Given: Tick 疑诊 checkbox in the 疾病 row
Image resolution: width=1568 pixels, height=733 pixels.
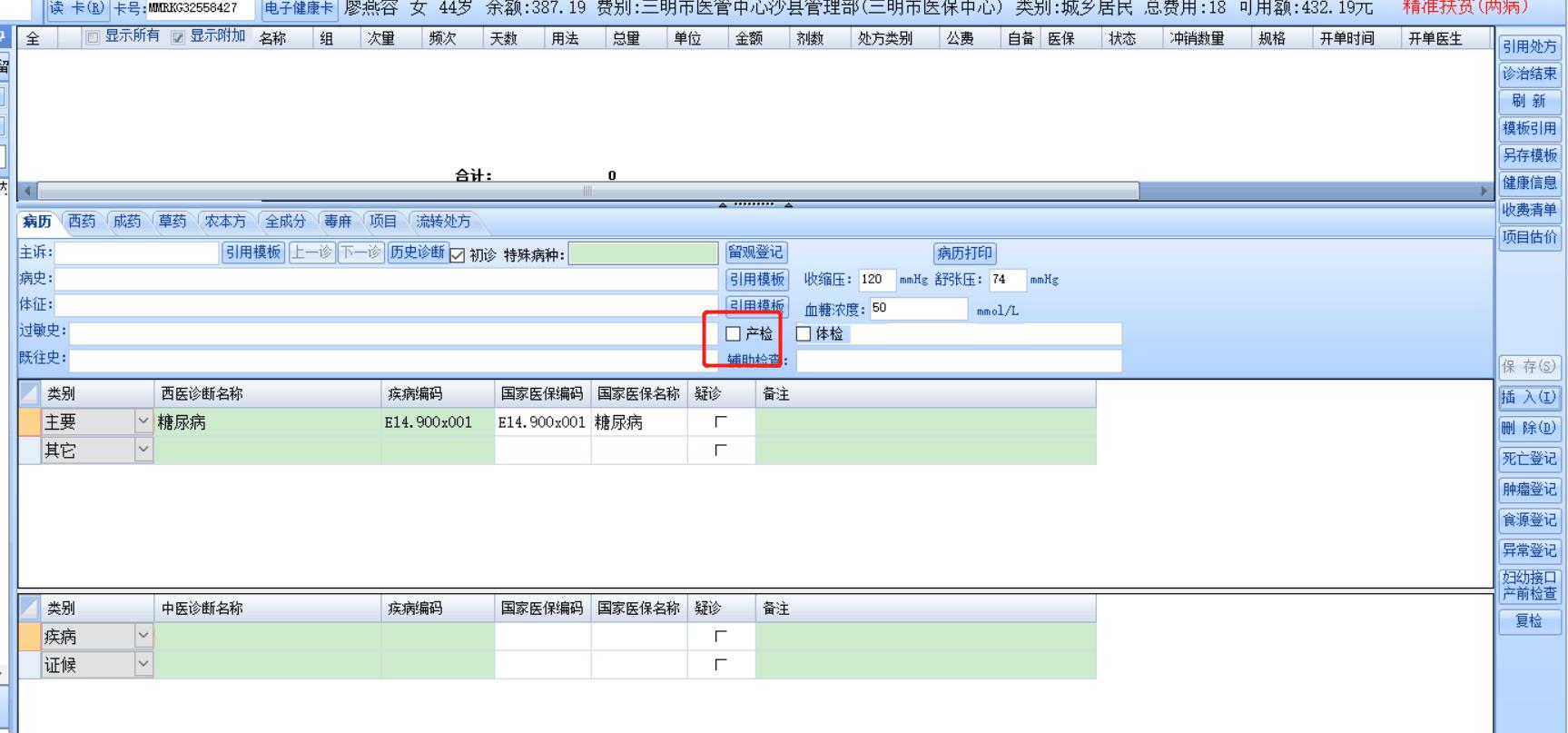Looking at the screenshot, I should pos(721,637).
